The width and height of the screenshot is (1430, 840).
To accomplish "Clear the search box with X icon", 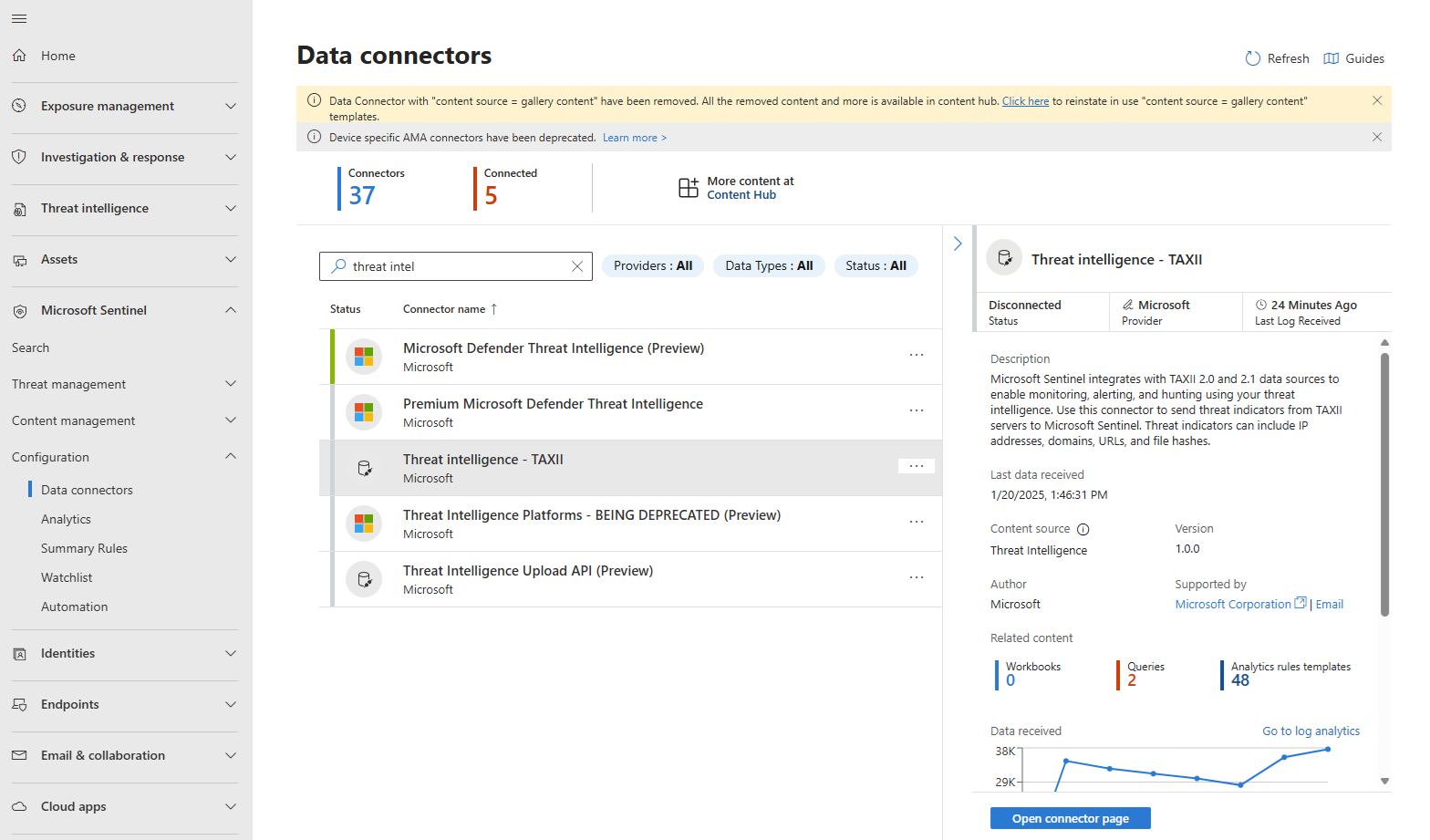I will click(577, 266).
